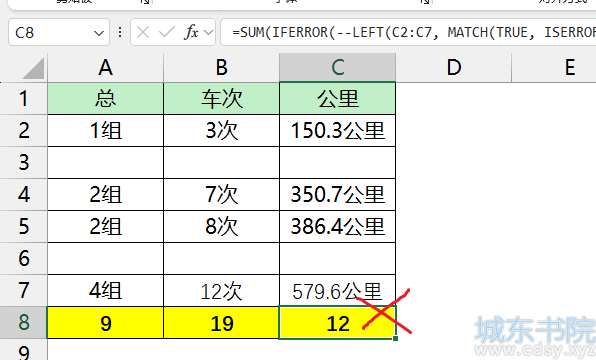Image resolution: width=596 pixels, height=360 pixels.
Task: Click cell "2组" in row 4
Action: pyautogui.click(x=105, y=194)
